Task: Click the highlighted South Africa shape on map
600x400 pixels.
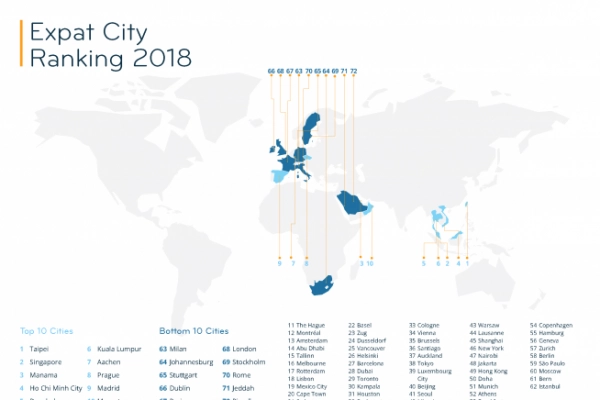Action: click(x=321, y=286)
